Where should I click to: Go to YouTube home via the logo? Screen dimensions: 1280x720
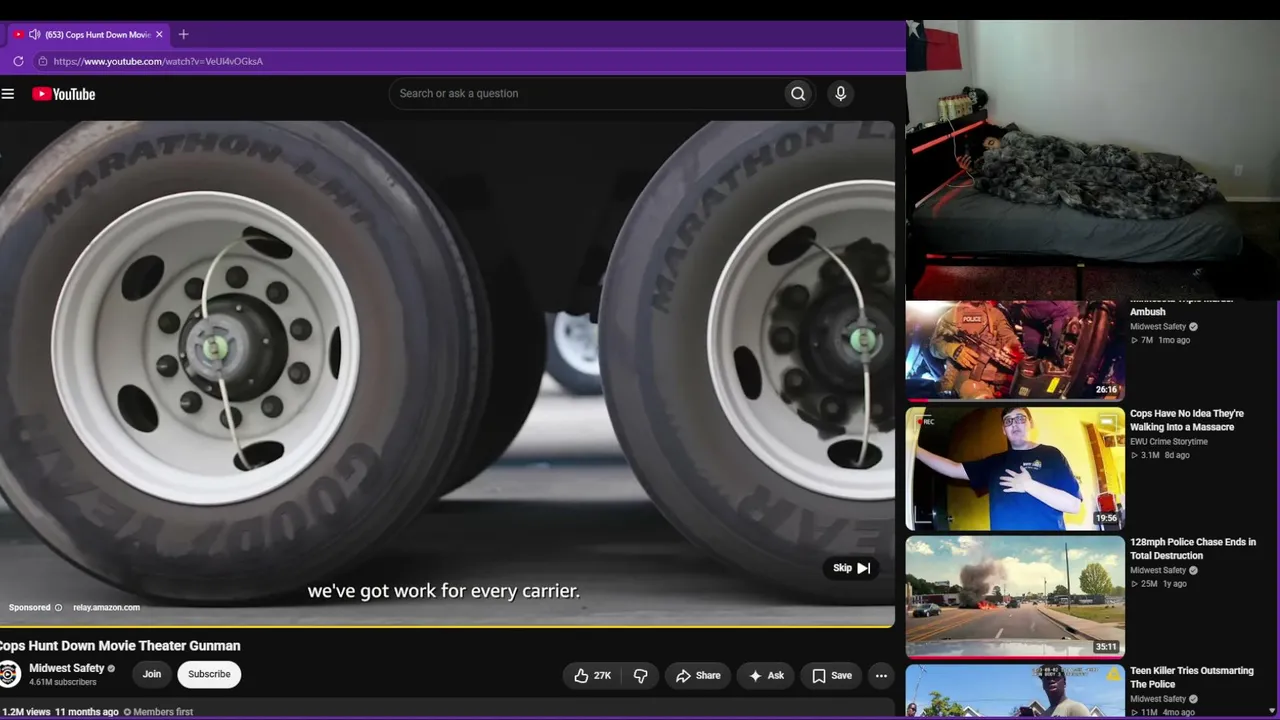(63, 94)
